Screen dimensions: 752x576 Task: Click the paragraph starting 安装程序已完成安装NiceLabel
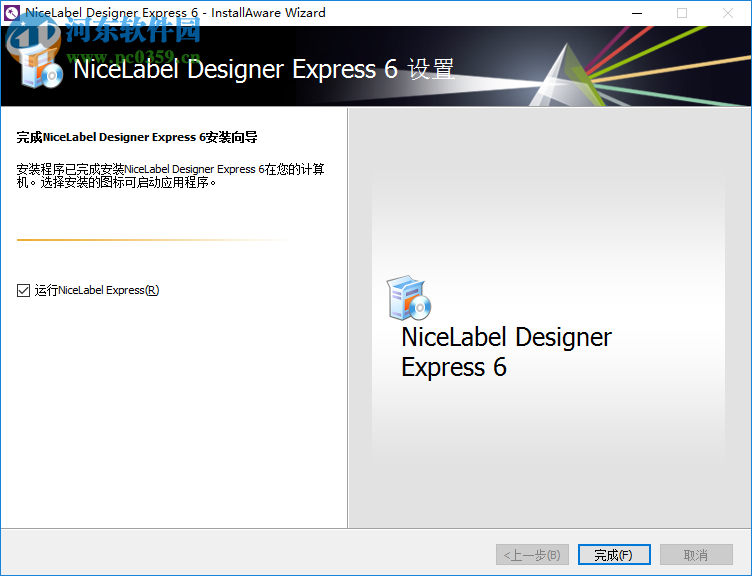(x=170, y=176)
